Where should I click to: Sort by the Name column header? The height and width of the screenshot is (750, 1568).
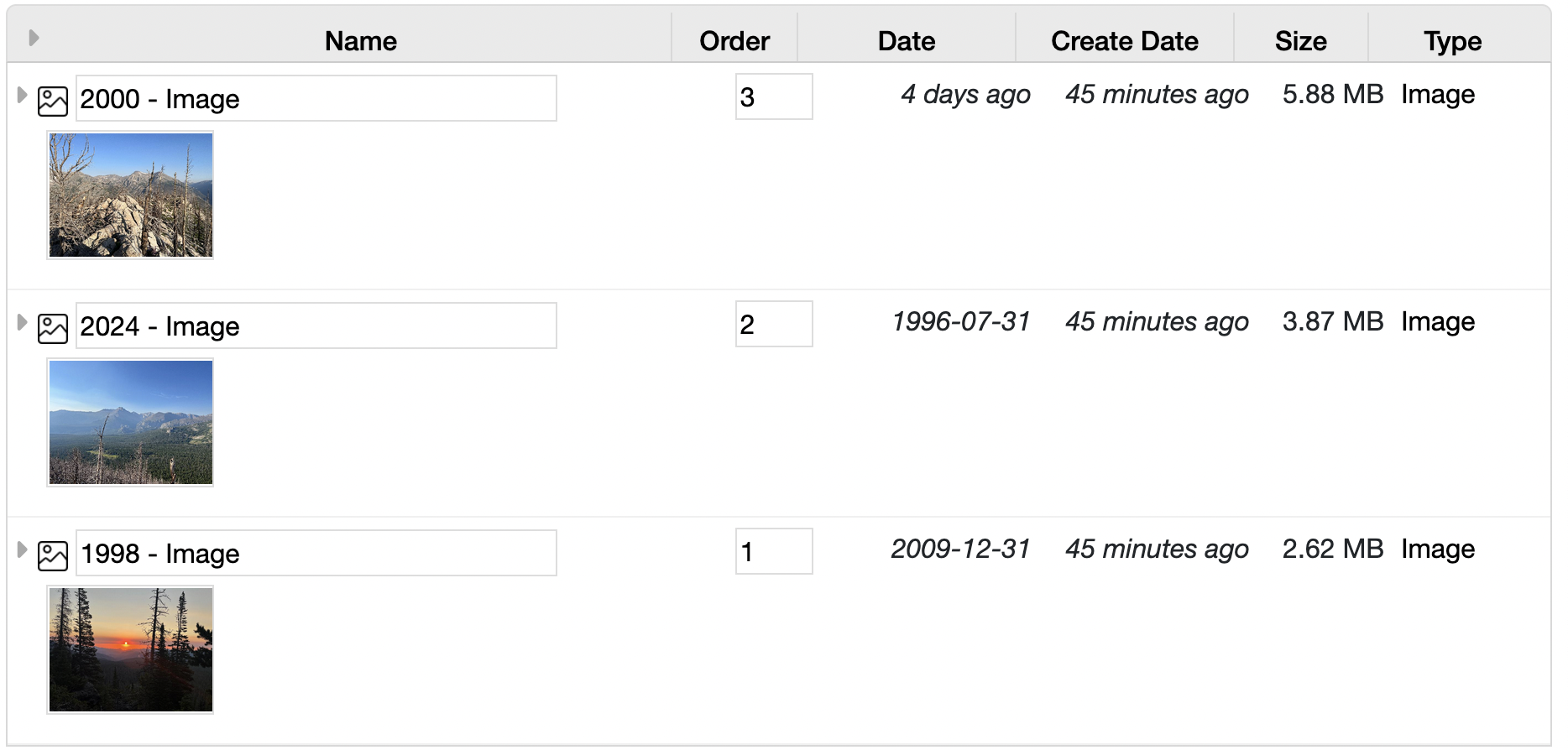[360, 41]
